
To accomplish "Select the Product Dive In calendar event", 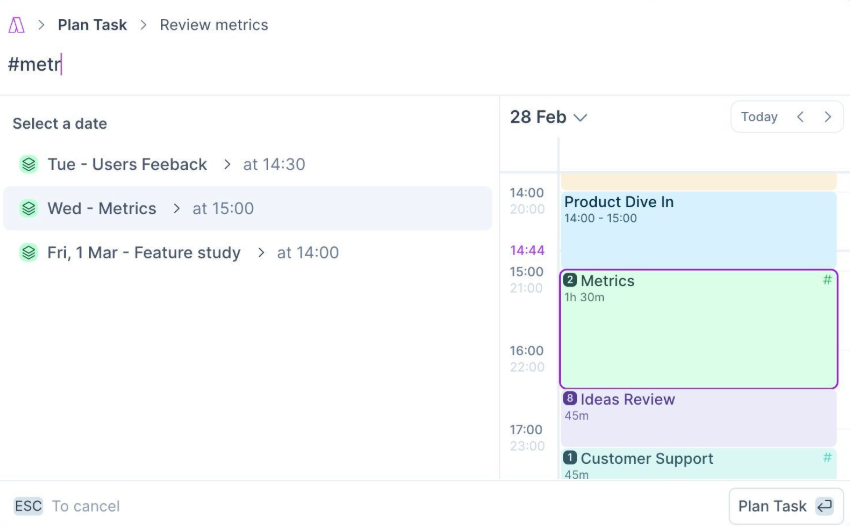I will click(x=697, y=228).
